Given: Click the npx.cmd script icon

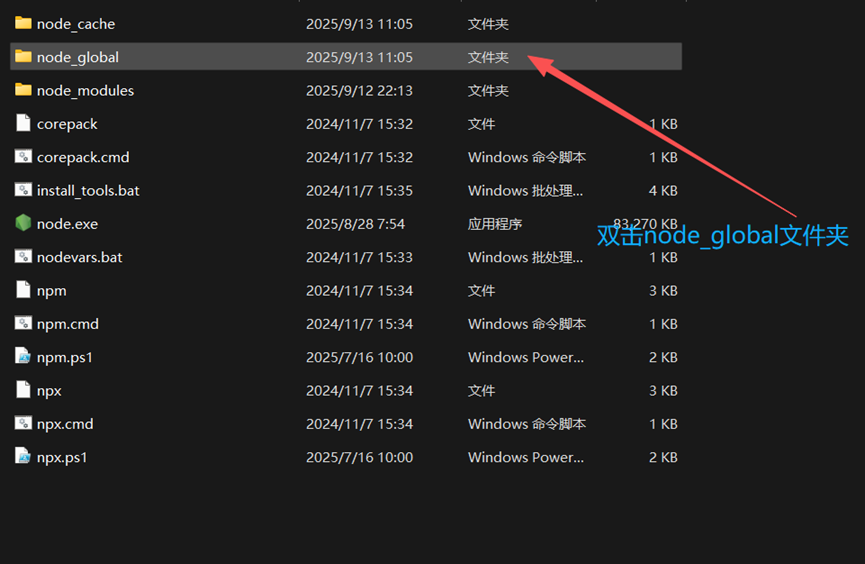Looking at the screenshot, I should click(23, 423).
